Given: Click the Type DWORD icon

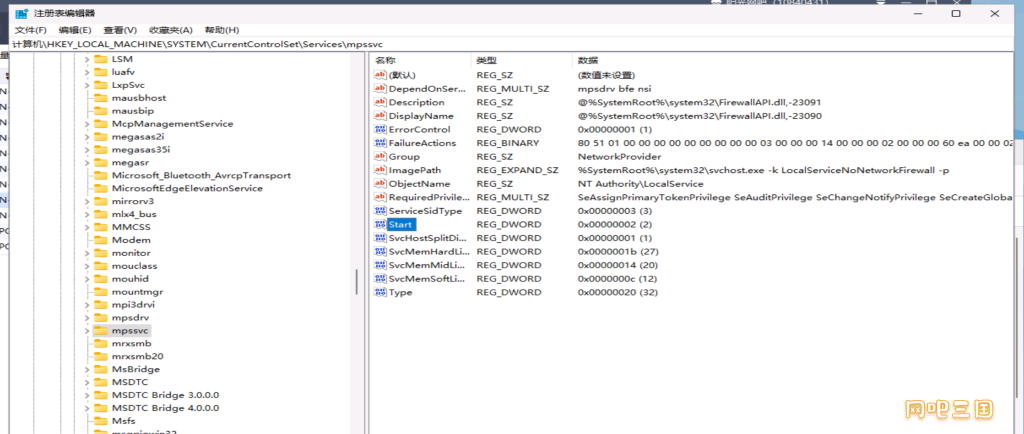Looking at the screenshot, I should pos(380,292).
